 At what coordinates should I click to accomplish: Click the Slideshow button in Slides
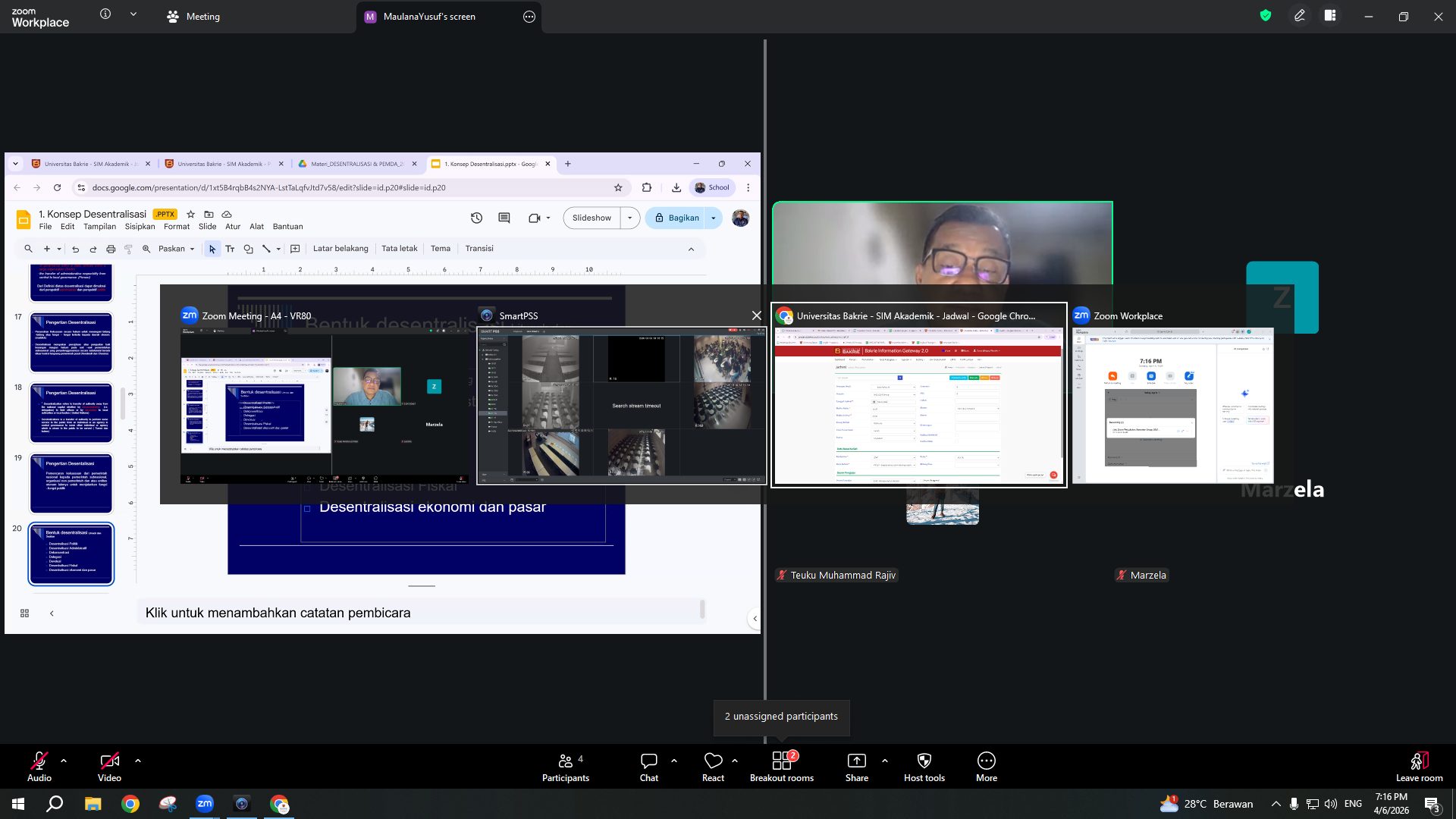click(591, 218)
